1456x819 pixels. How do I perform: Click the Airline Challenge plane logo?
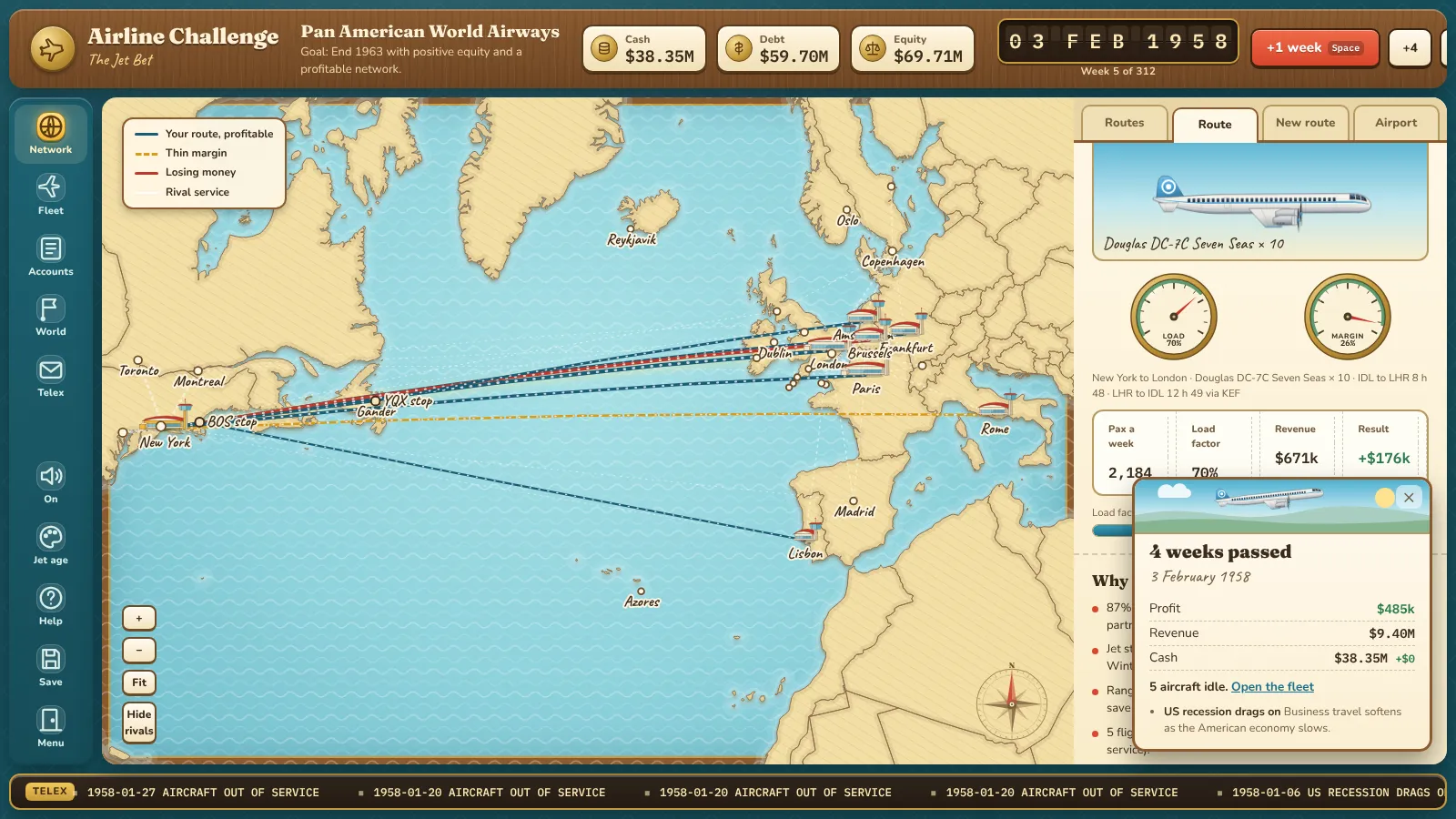coord(53,49)
